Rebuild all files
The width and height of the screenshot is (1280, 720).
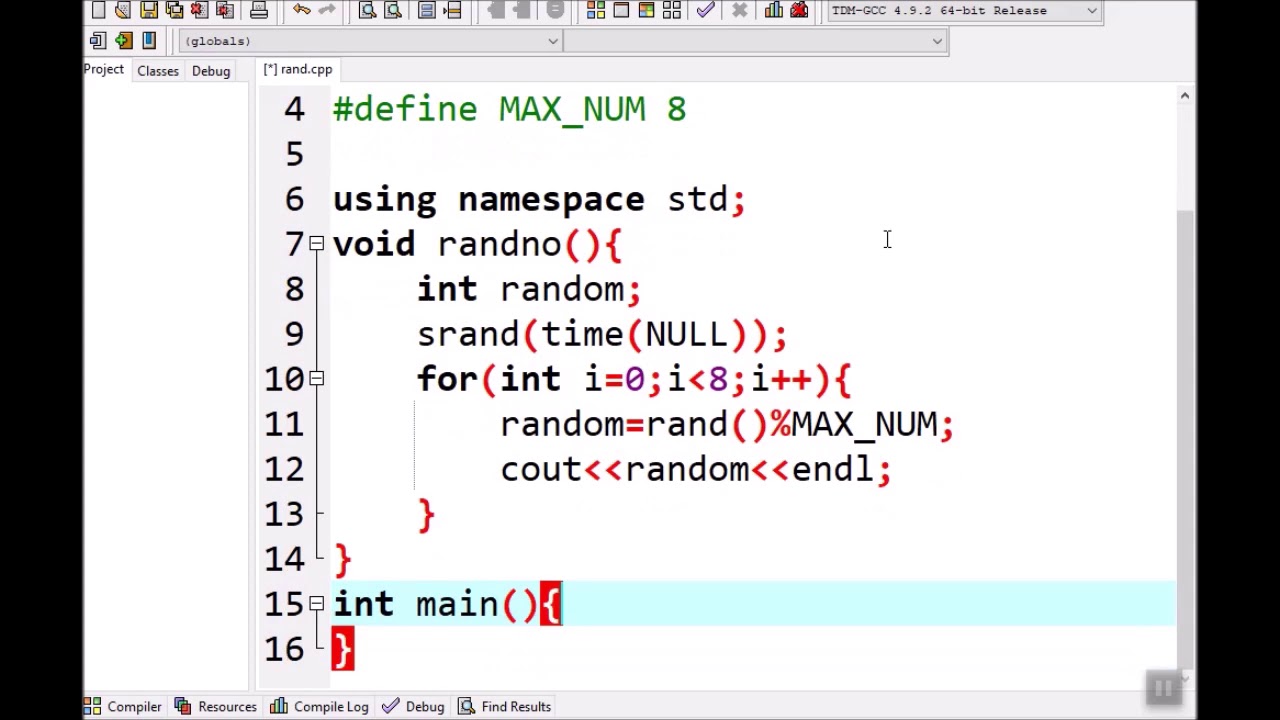[672, 10]
